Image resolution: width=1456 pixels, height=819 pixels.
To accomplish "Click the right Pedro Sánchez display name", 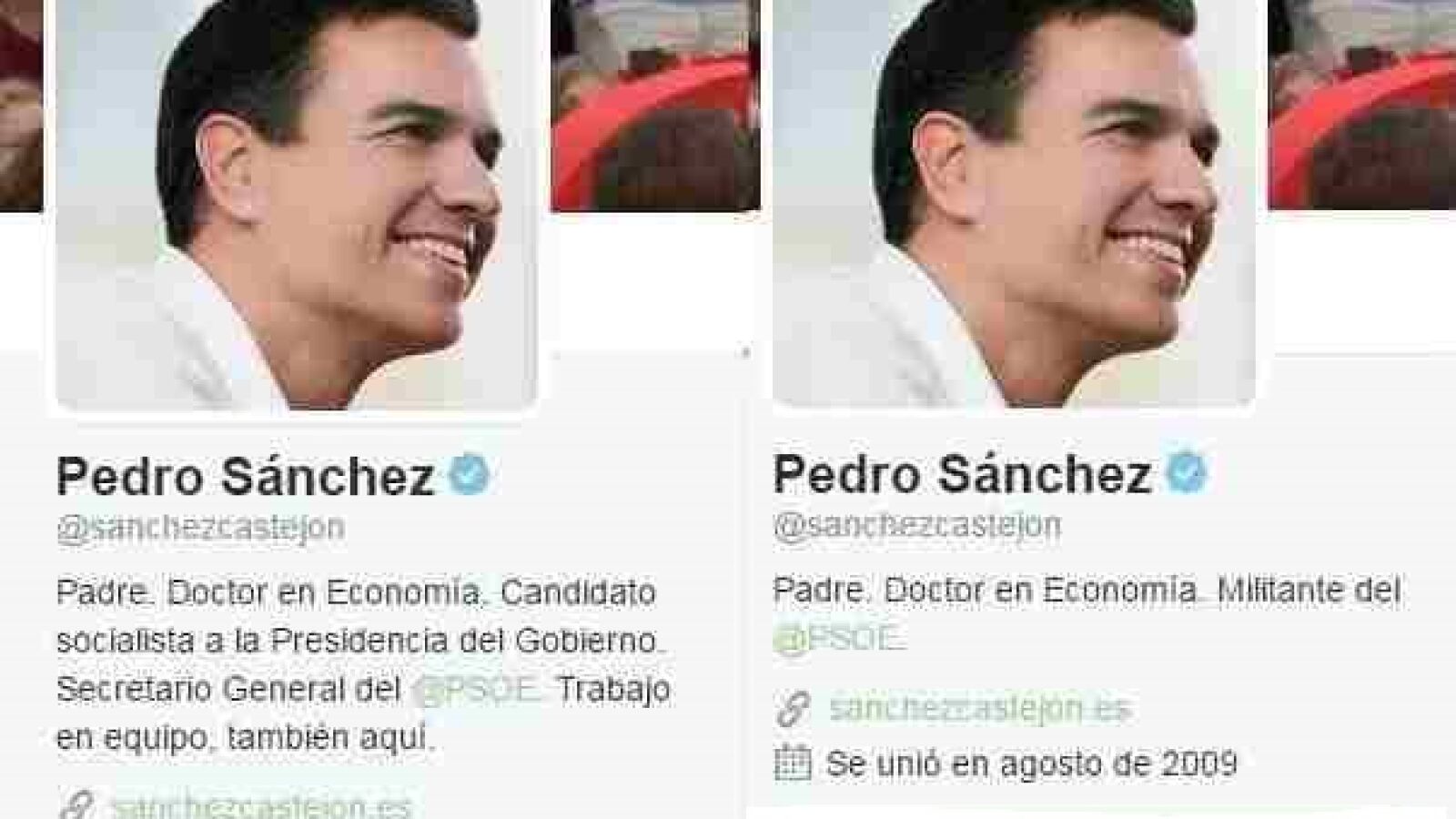I will click(x=962, y=473).
